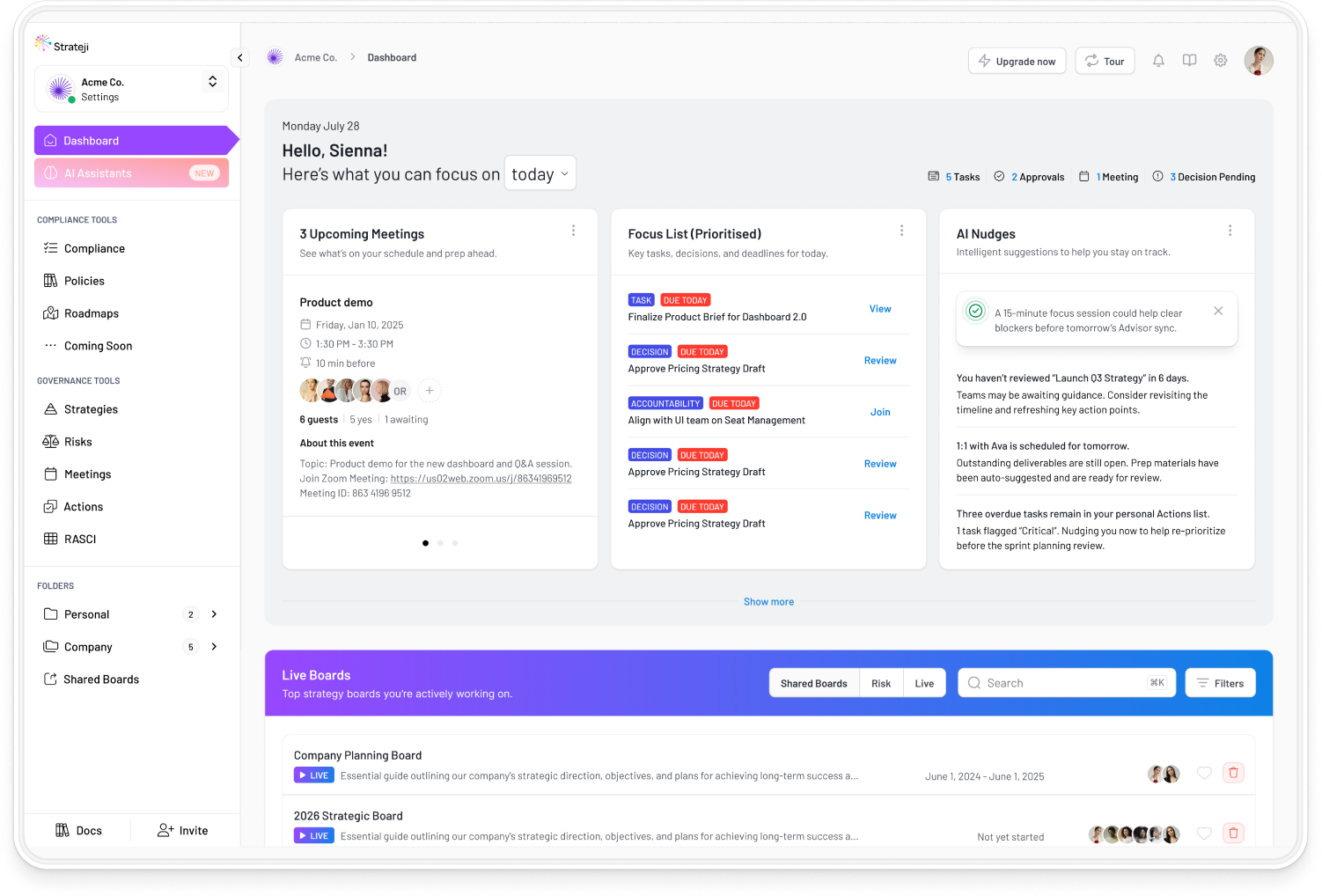Open the 'today' timeframe dropdown
Screen dimensions: 1322x896
540,173
